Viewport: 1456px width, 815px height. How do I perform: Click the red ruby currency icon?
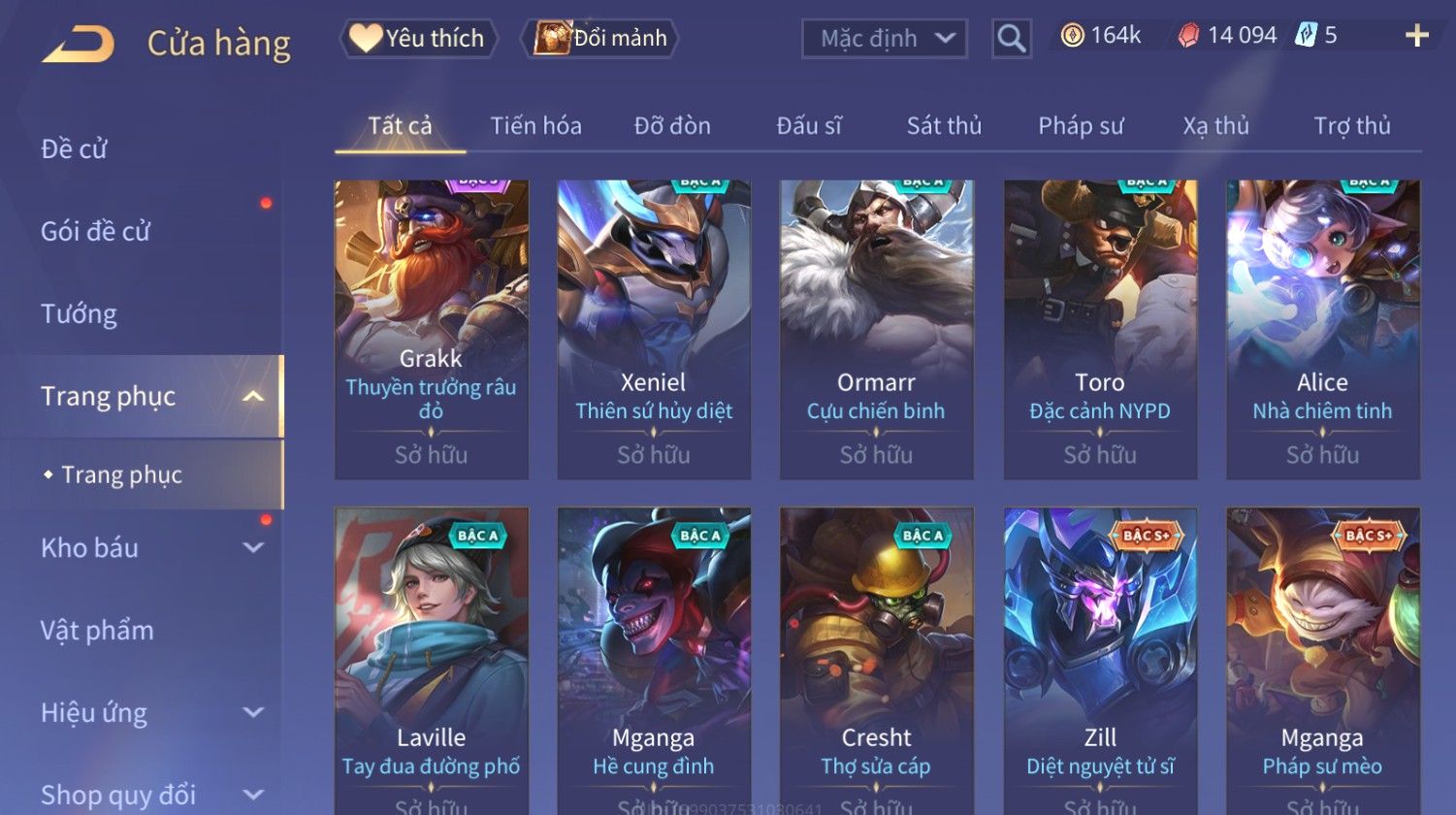tap(1188, 36)
